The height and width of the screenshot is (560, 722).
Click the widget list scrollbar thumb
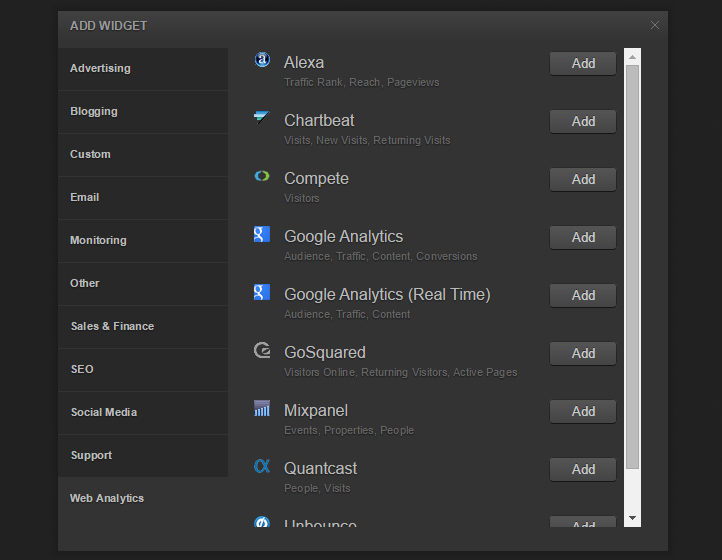coord(632,267)
